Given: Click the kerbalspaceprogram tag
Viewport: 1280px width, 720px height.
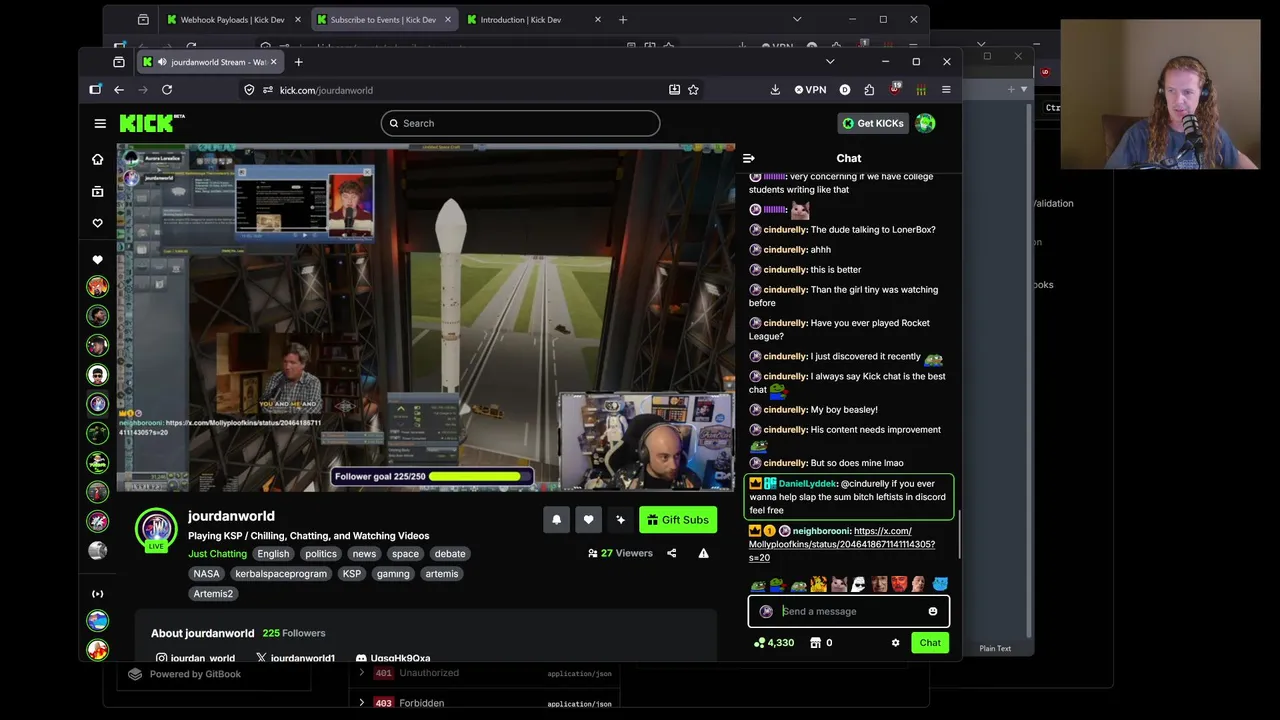Looking at the screenshot, I should [x=281, y=574].
